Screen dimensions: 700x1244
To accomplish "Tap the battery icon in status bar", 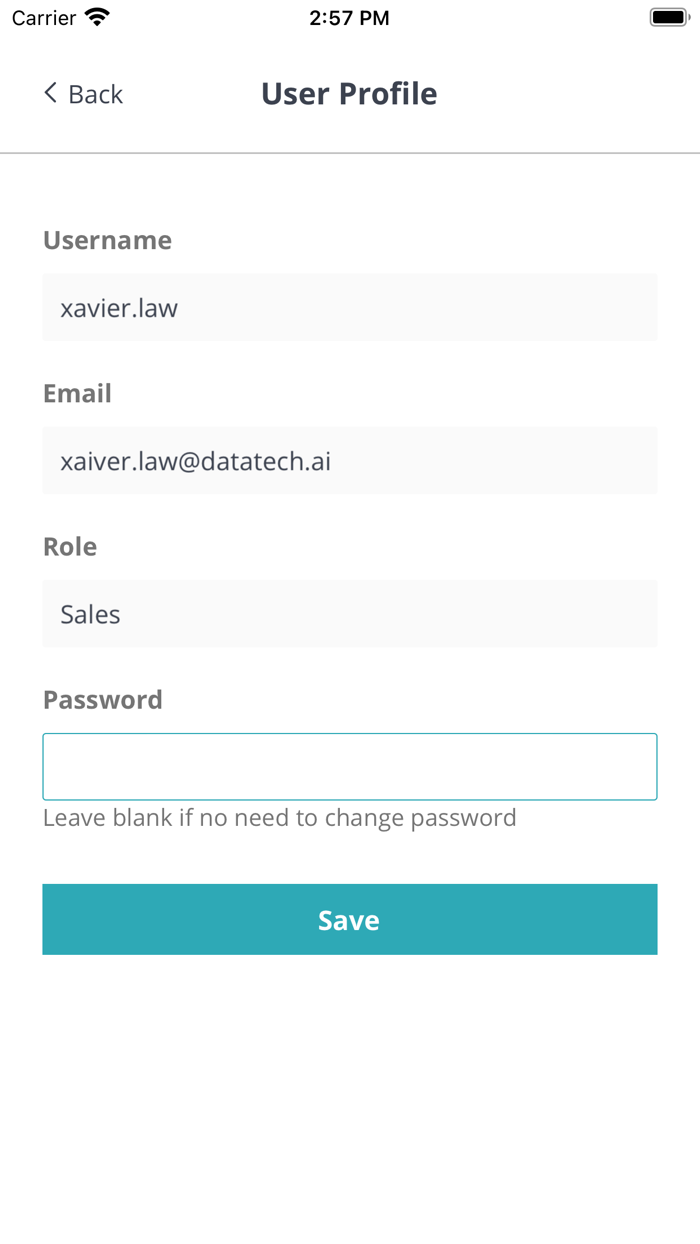I will pos(667,17).
